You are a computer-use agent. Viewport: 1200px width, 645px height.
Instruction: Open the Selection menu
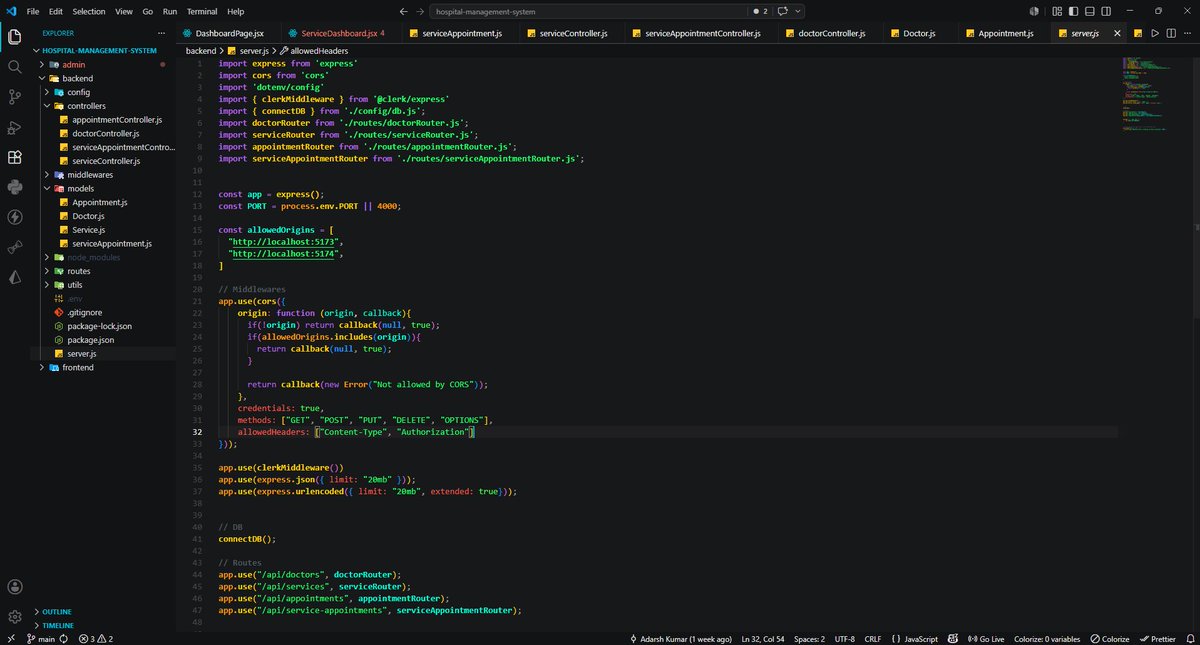[x=88, y=11]
